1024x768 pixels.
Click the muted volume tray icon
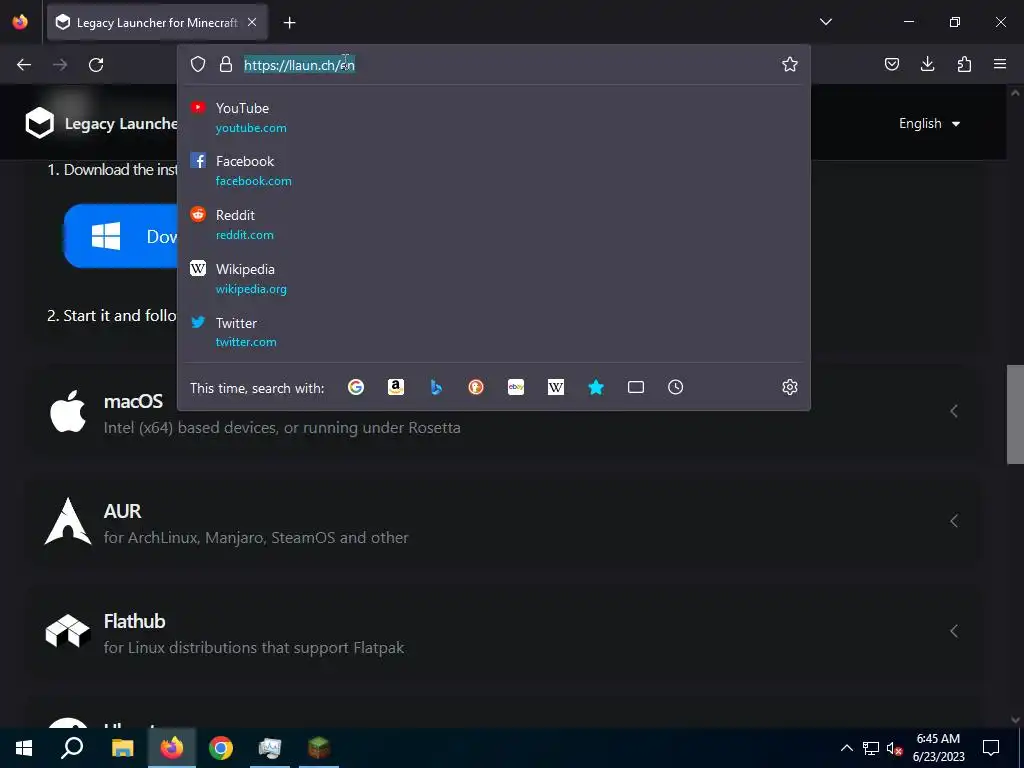point(894,748)
